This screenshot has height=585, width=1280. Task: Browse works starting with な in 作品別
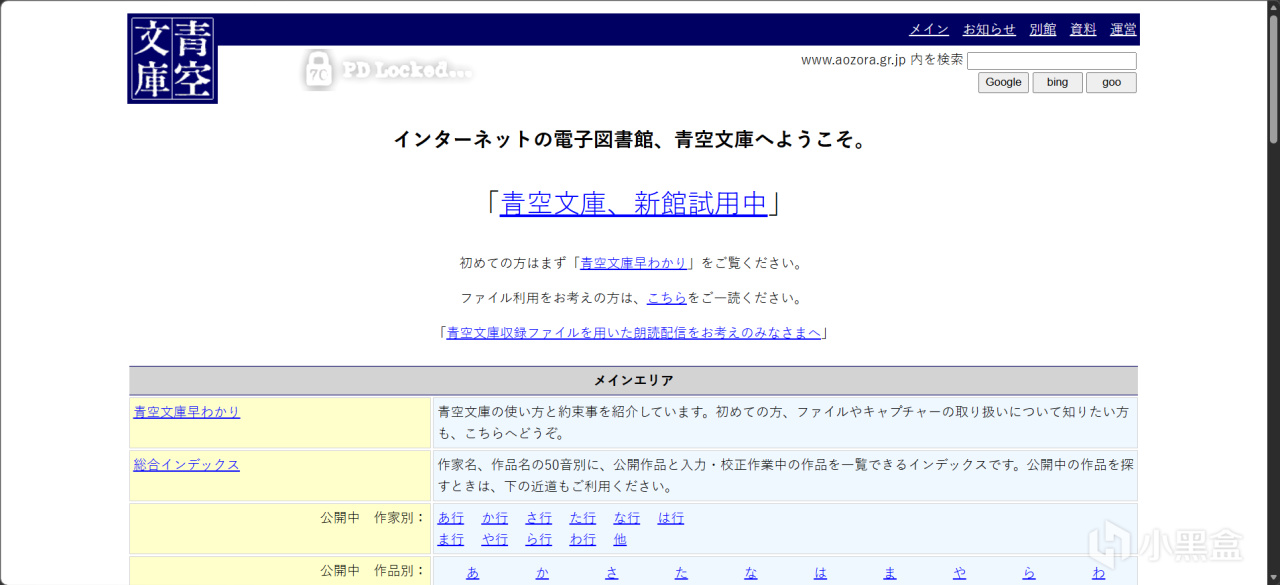tap(751, 573)
